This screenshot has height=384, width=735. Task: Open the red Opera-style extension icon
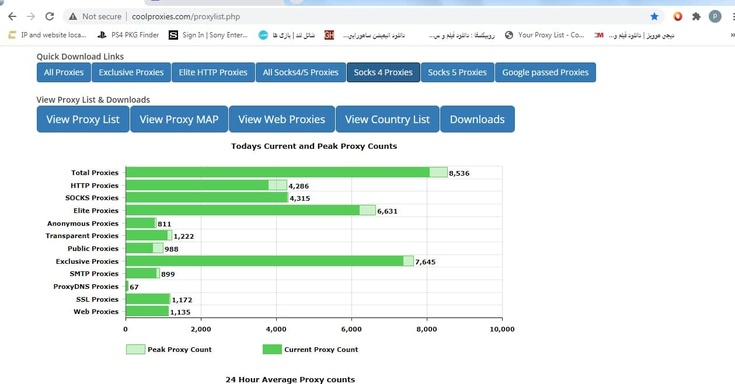[x=678, y=16]
